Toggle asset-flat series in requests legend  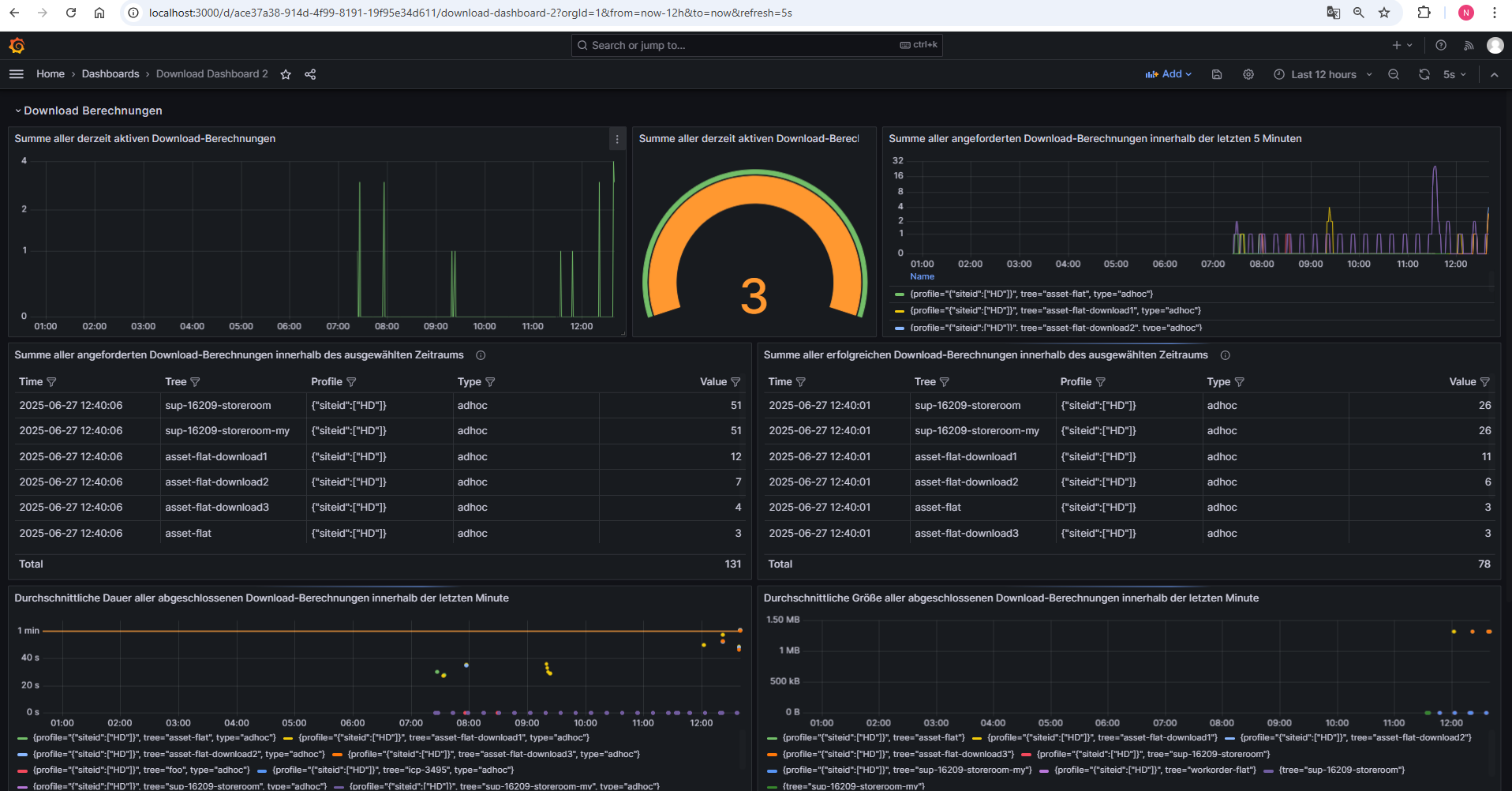point(1031,294)
